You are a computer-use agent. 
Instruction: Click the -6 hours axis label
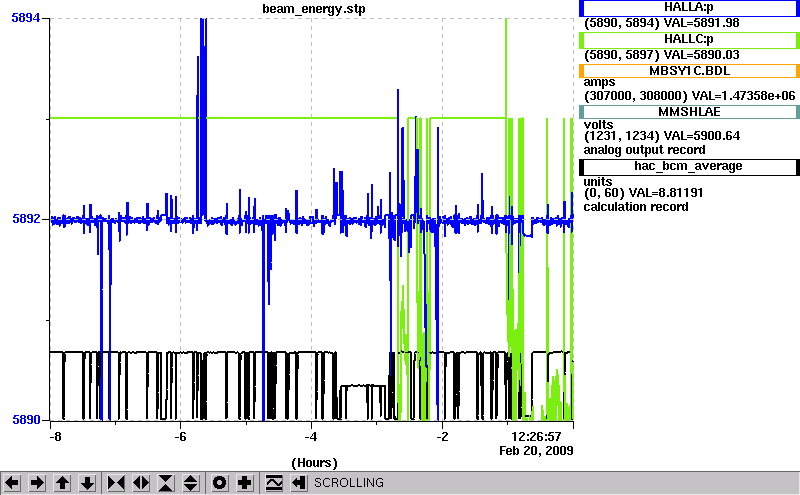180,437
